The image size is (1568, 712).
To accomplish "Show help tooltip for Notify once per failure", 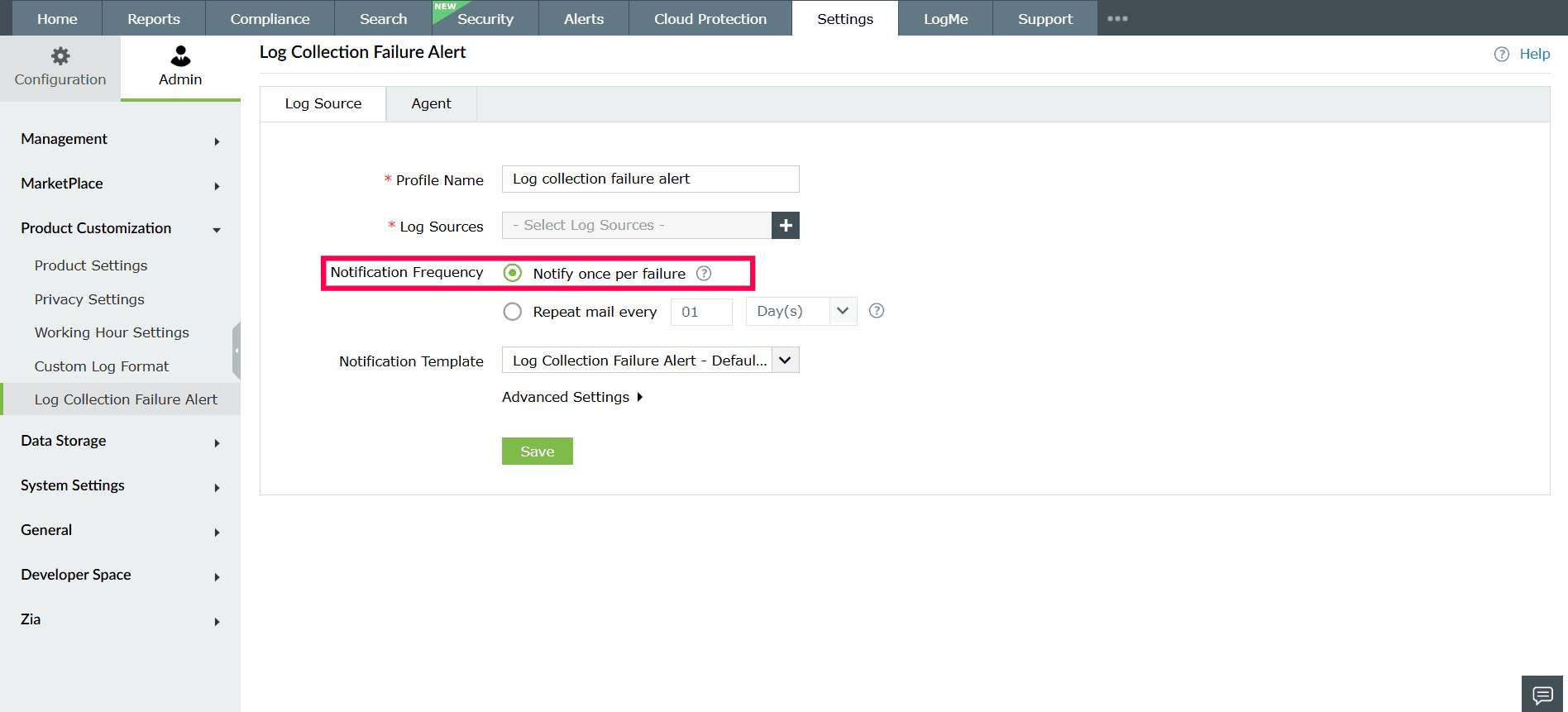I will (704, 273).
